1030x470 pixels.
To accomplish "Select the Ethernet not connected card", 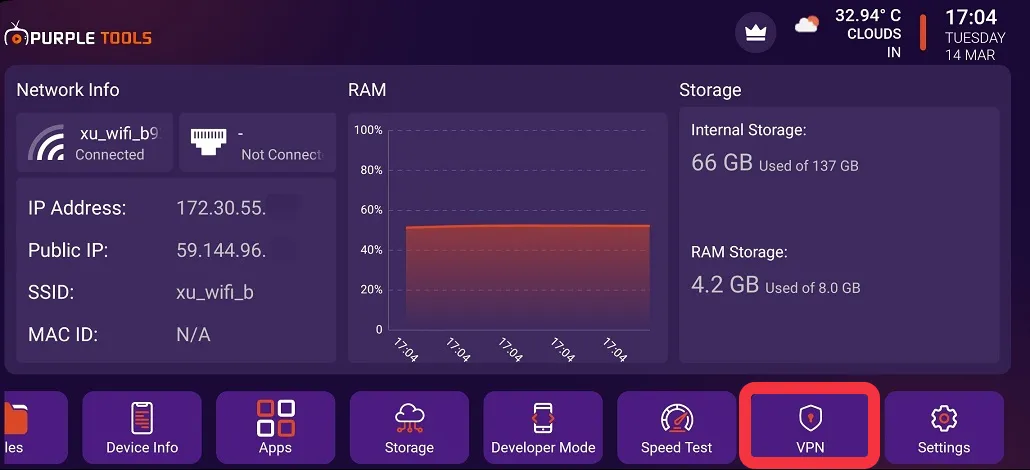I will (x=258, y=143).
